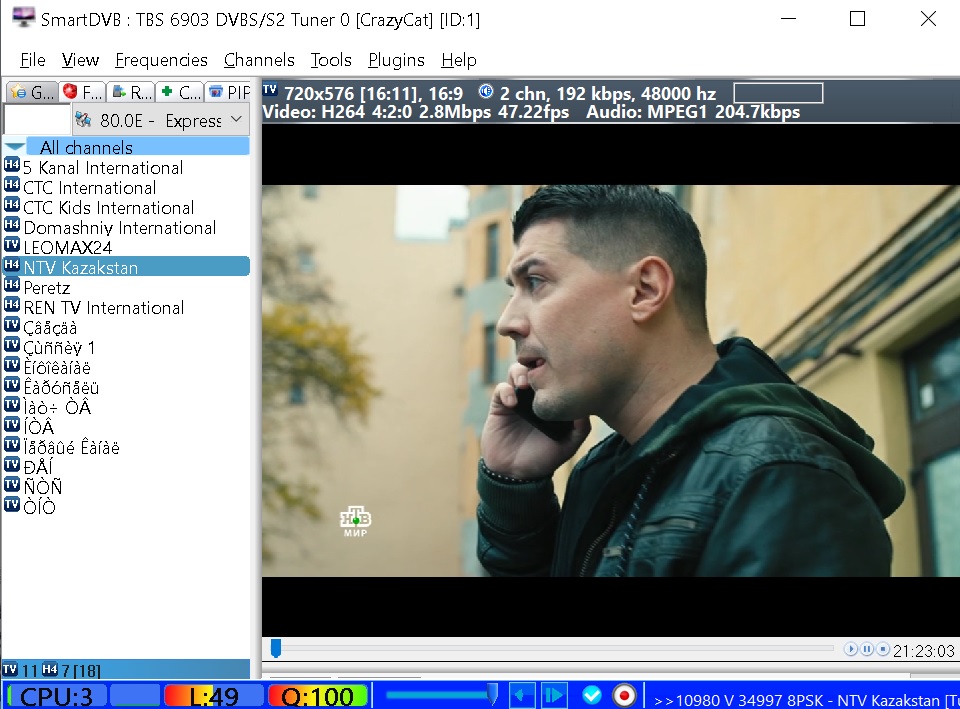
Task: Select channel Çùññèÿ 1
Action: [59, 348]
